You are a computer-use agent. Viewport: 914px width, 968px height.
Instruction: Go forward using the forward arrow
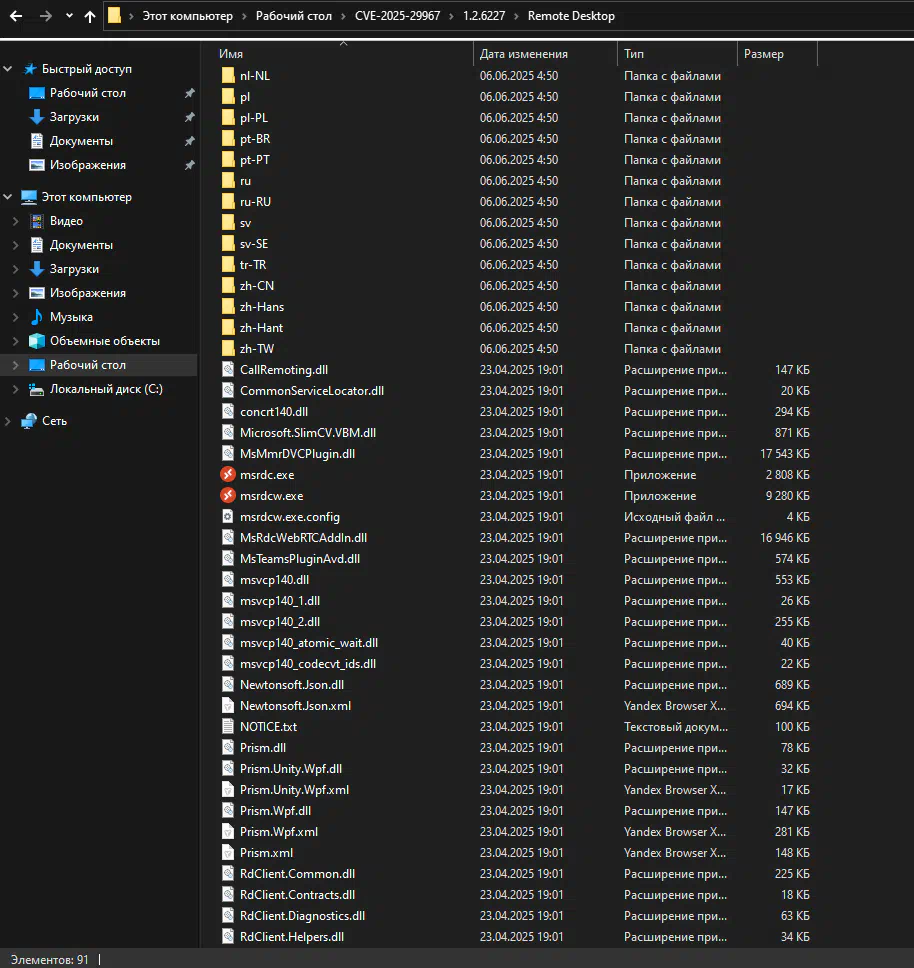(46, 16)
